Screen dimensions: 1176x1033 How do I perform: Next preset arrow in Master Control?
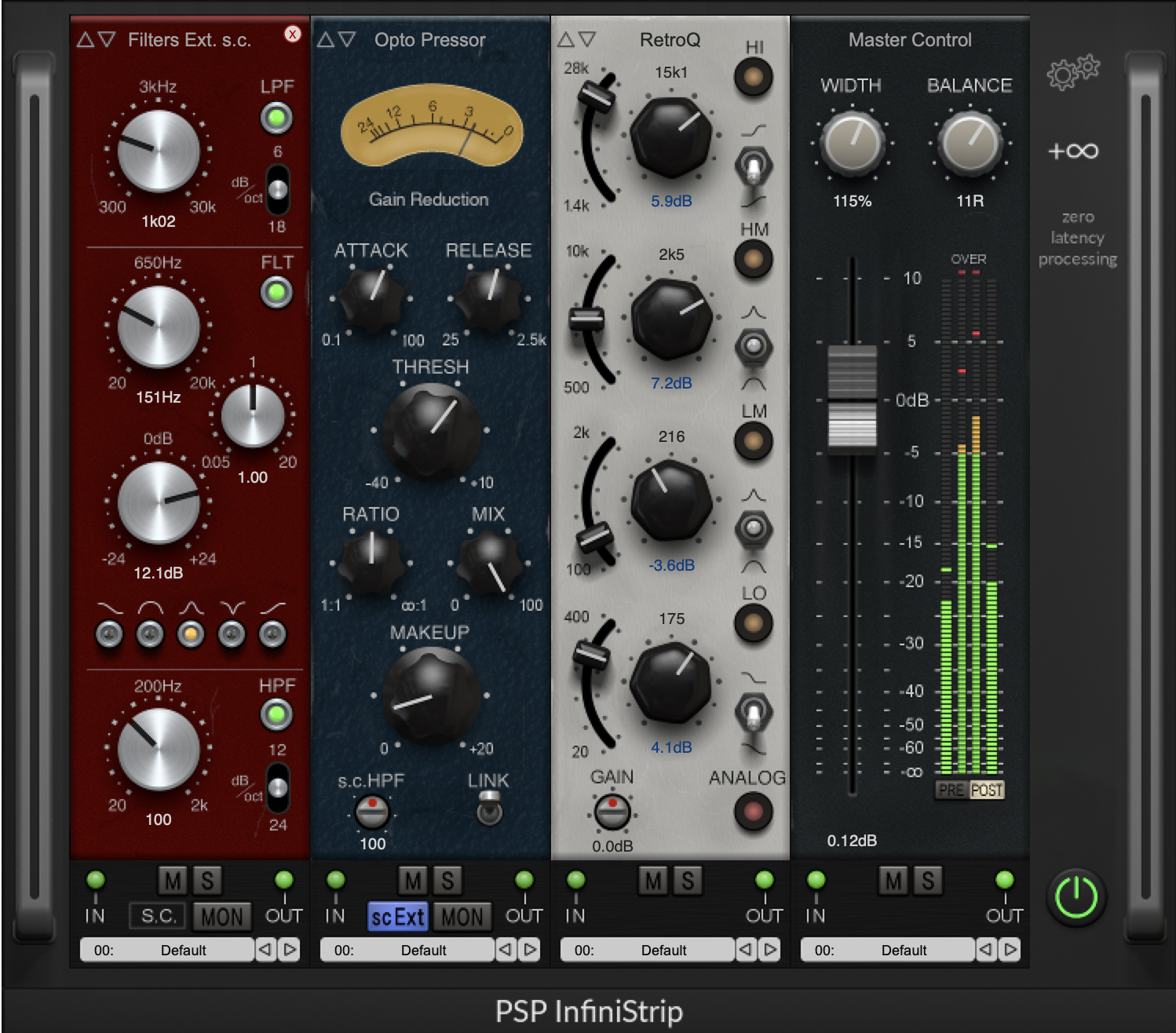point(1010,950)
